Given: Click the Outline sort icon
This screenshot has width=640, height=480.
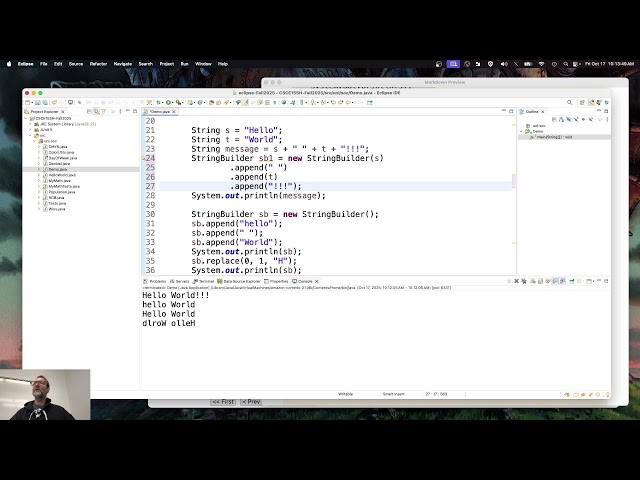Looking at the screenshot, I should click(561, 120).
